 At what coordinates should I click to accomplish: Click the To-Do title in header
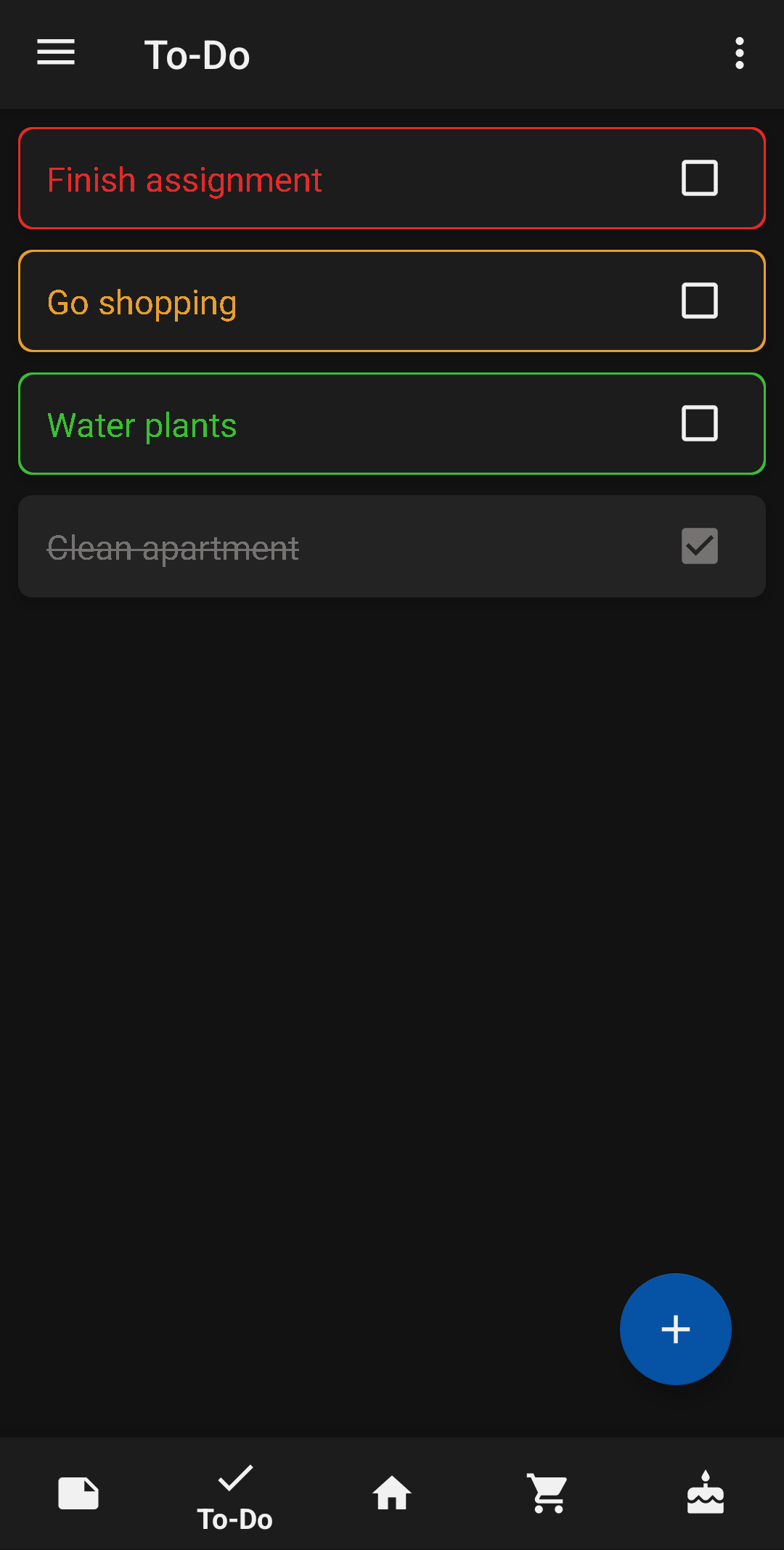pos(197,55)
